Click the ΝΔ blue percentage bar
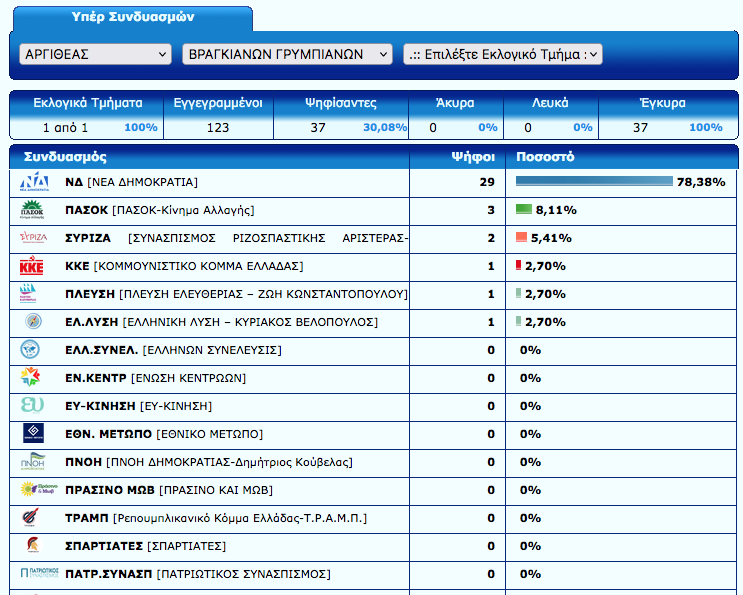743x595 pixels. [x=593, y=182]
